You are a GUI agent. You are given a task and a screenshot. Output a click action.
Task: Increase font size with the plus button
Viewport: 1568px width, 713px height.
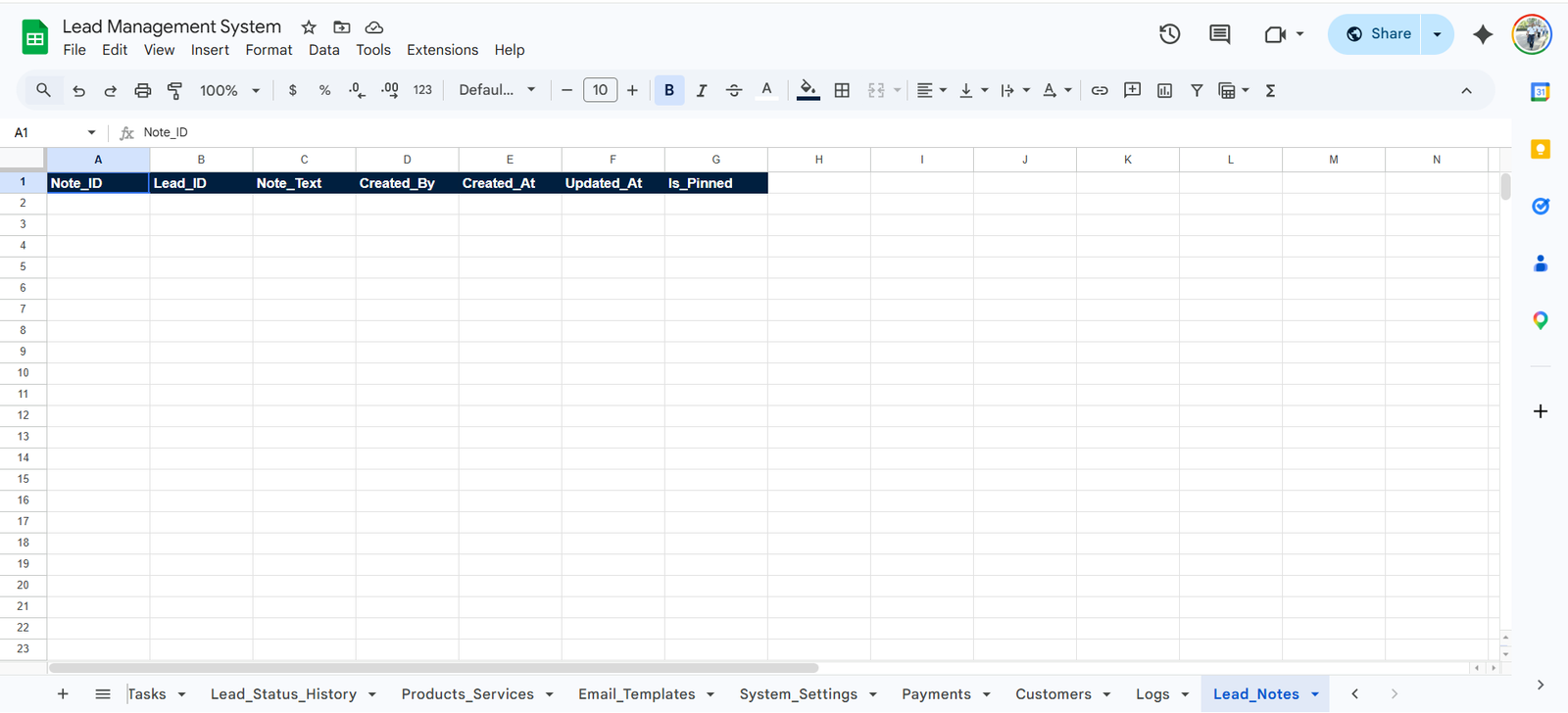[632, 90]
